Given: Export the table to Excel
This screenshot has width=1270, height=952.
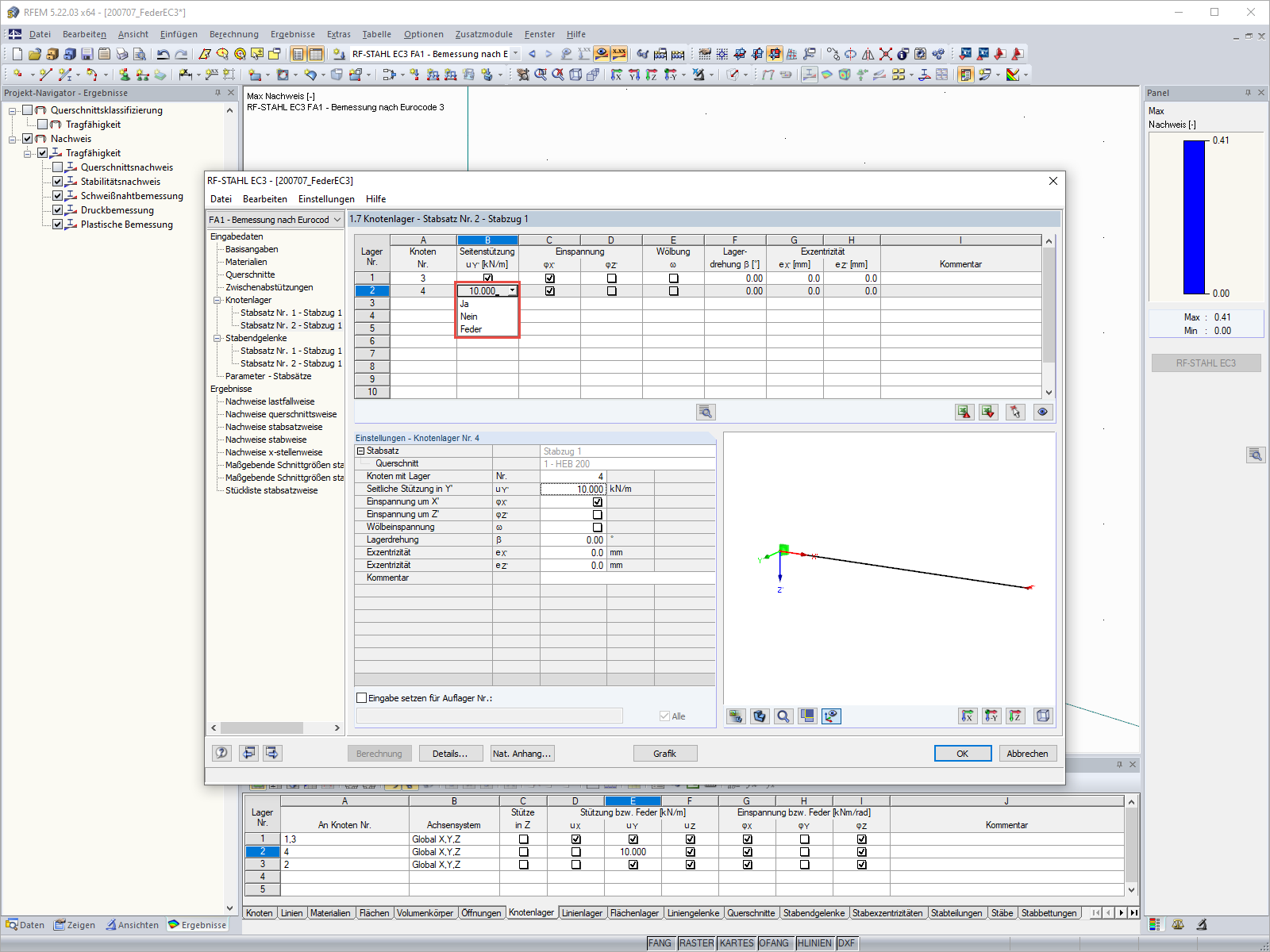Looking at the screenshot, I should click(x=964, y=412).
